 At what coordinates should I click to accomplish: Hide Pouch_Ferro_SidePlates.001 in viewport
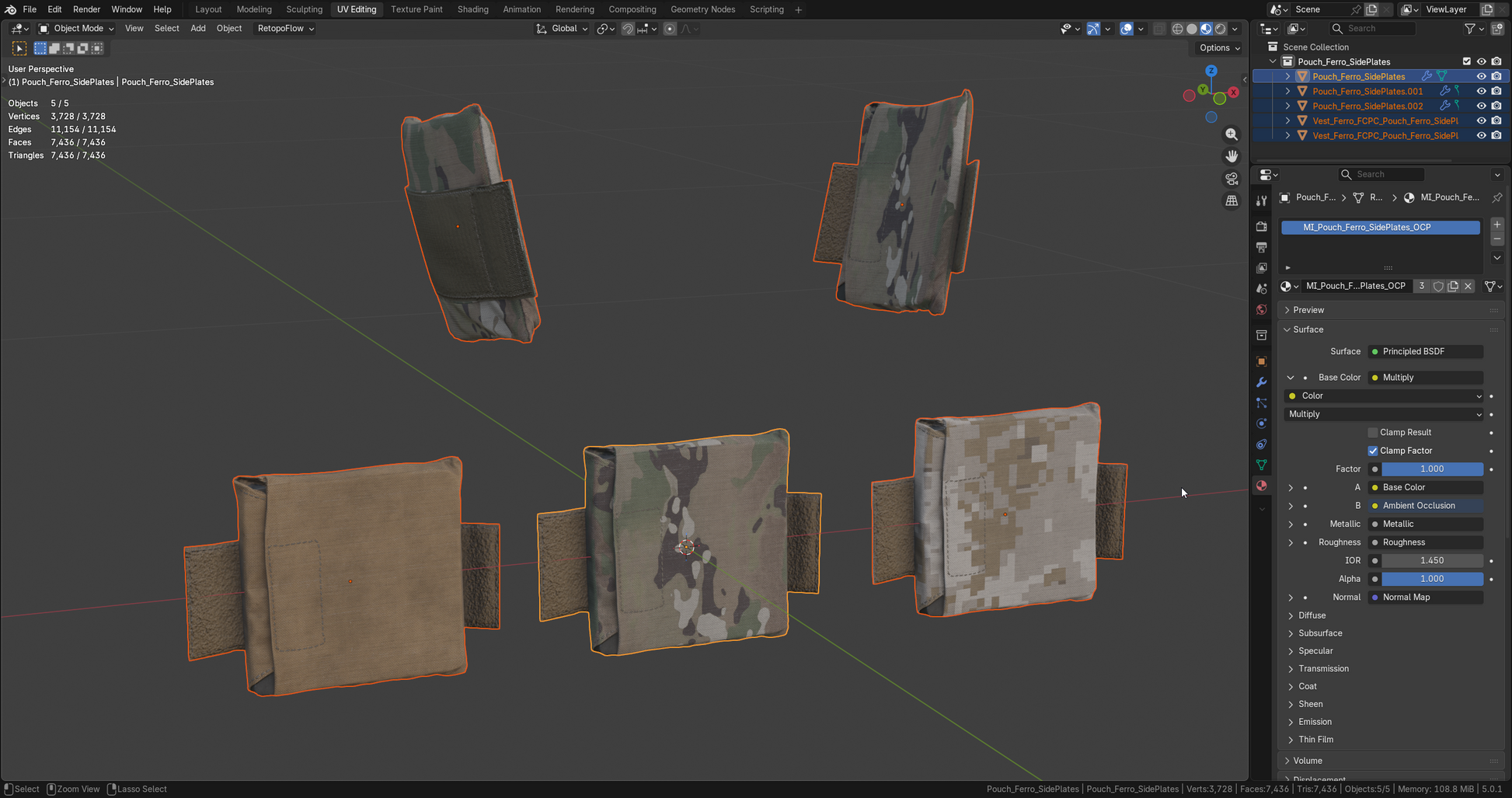coord(1481,91)
